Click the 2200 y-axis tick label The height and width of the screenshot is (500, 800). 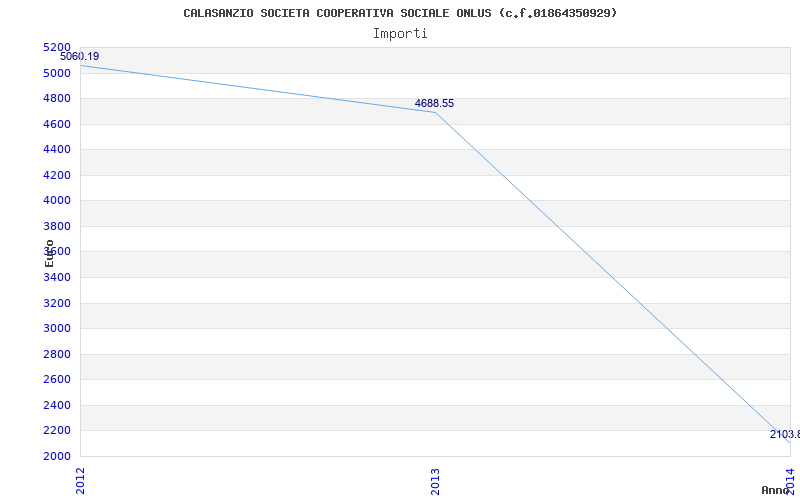(x=57, y=431)
